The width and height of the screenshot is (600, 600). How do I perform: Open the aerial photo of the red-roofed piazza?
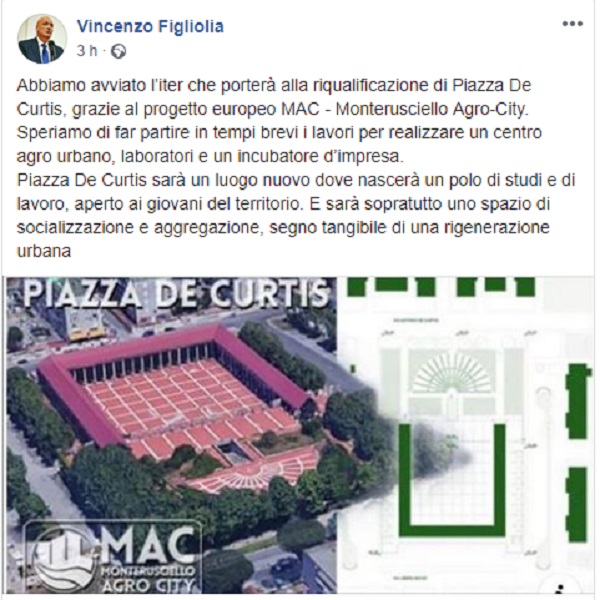coord(172,435)
